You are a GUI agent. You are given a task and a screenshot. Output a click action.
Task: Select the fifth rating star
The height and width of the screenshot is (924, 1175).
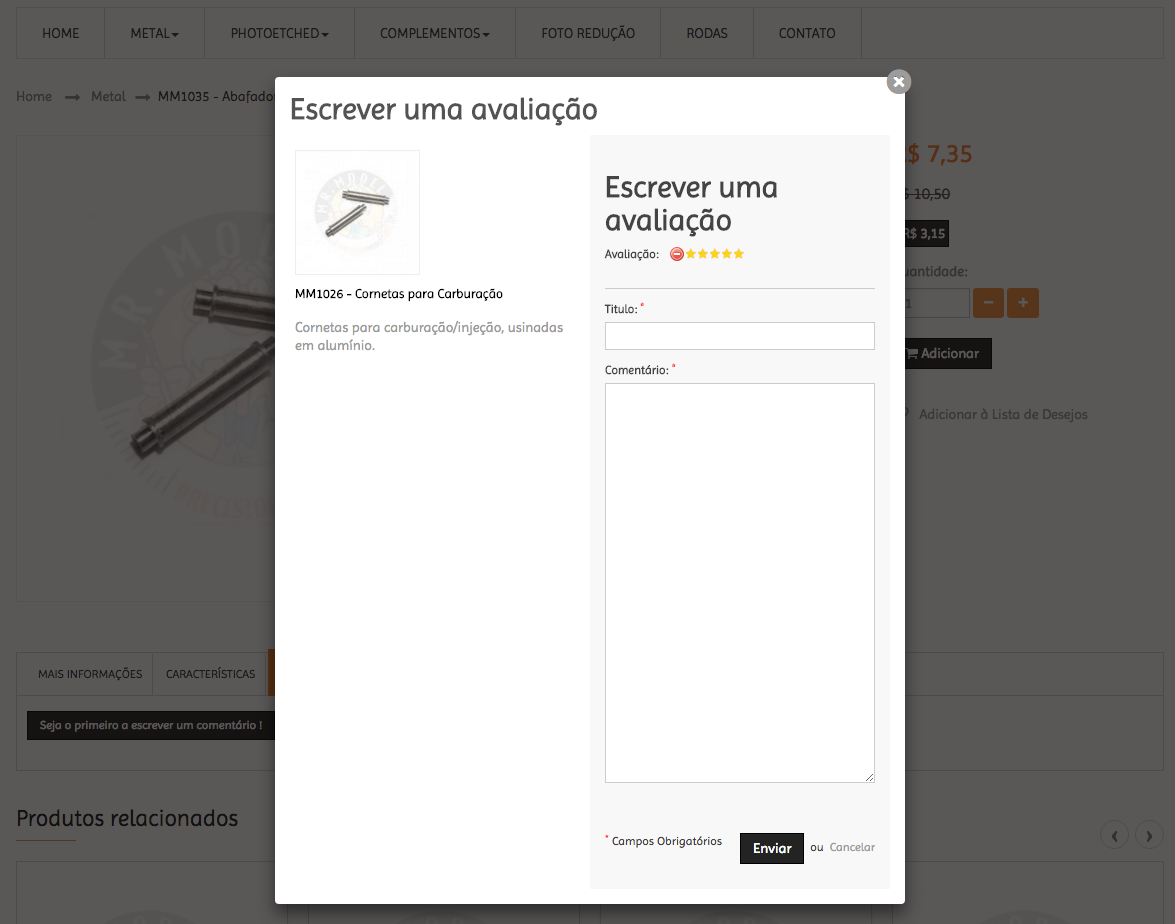coord(739,254)
